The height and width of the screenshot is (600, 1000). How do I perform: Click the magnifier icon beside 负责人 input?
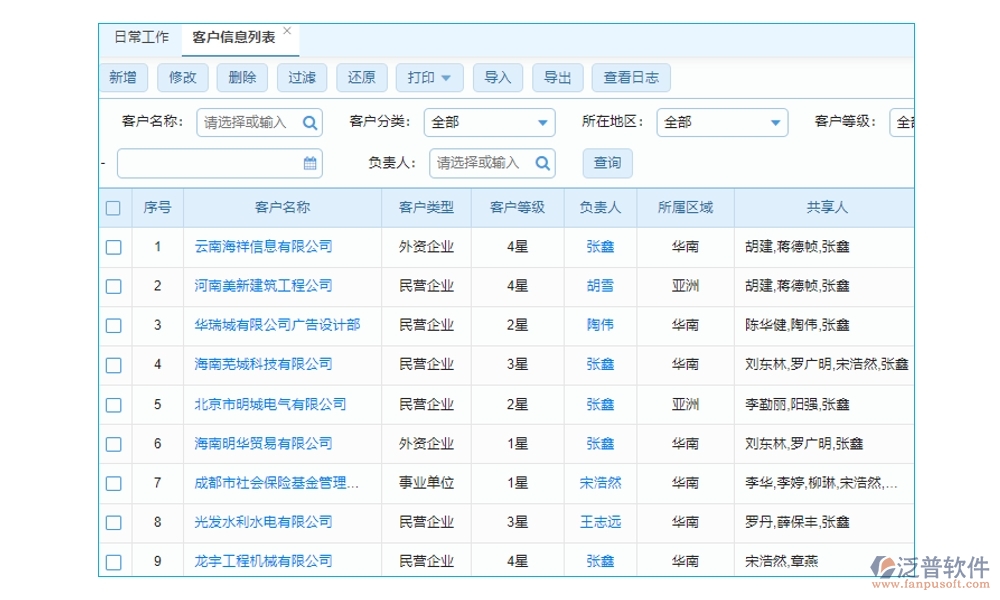[x=544, y=162]
